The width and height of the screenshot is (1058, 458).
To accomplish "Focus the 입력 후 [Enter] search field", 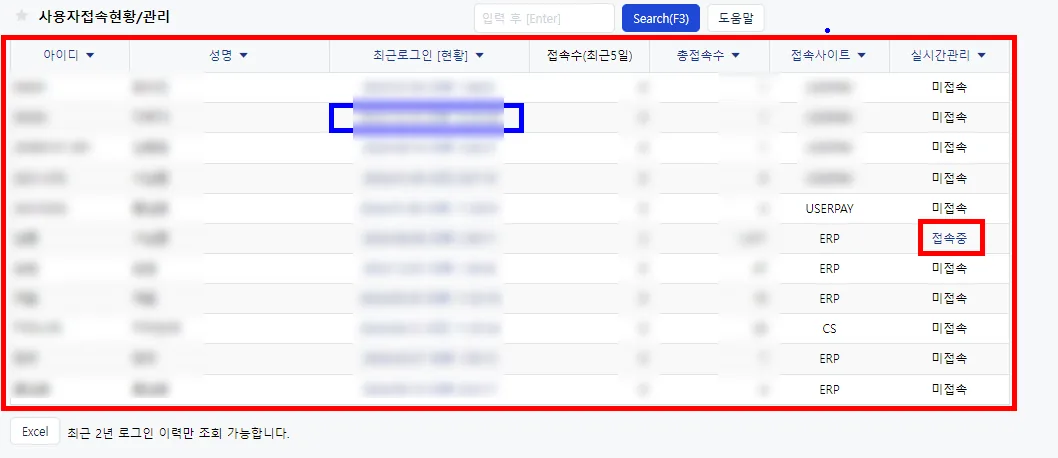I will [x=544, y=18].
